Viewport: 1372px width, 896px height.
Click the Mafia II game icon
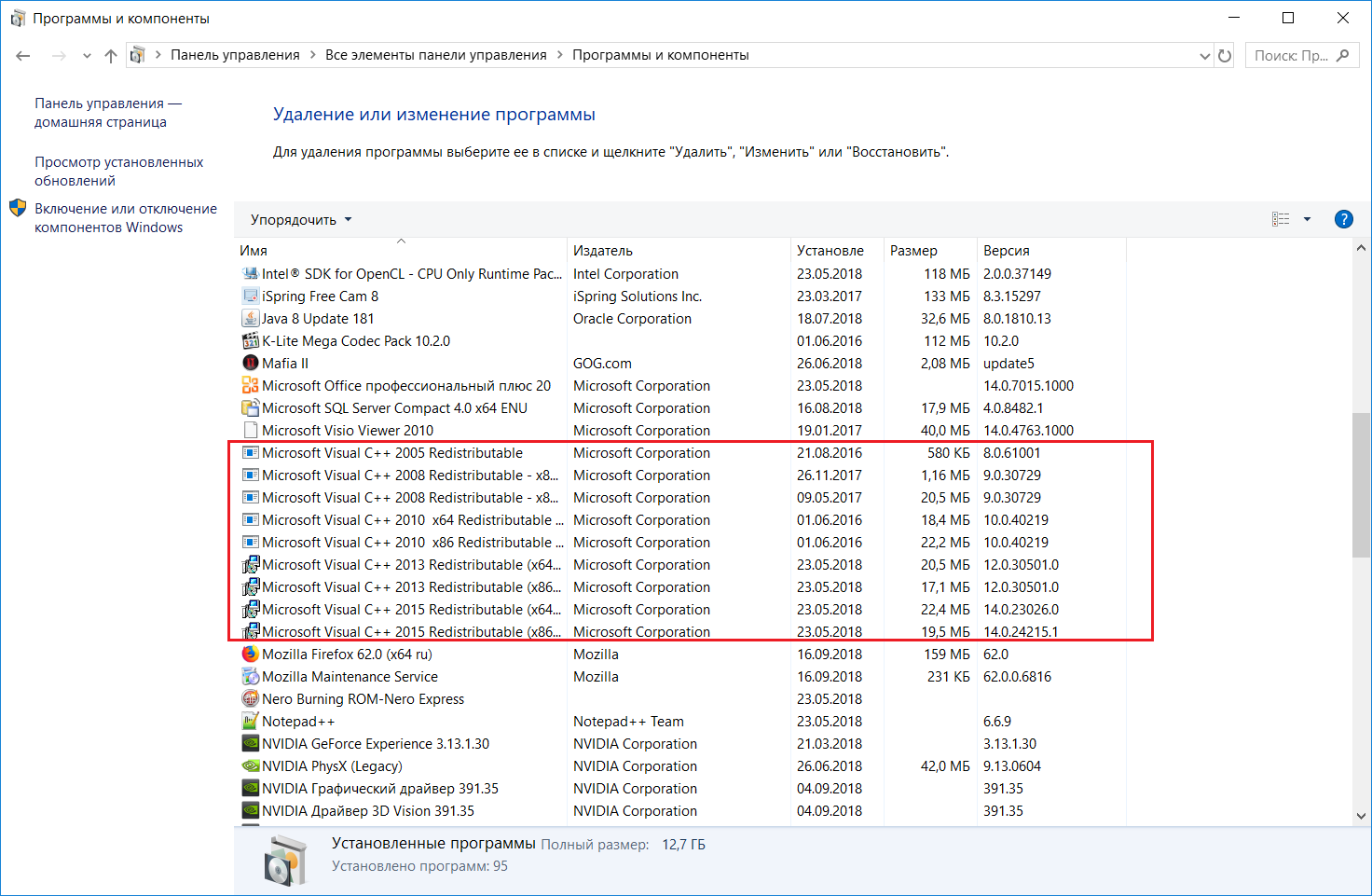(250, 364)
